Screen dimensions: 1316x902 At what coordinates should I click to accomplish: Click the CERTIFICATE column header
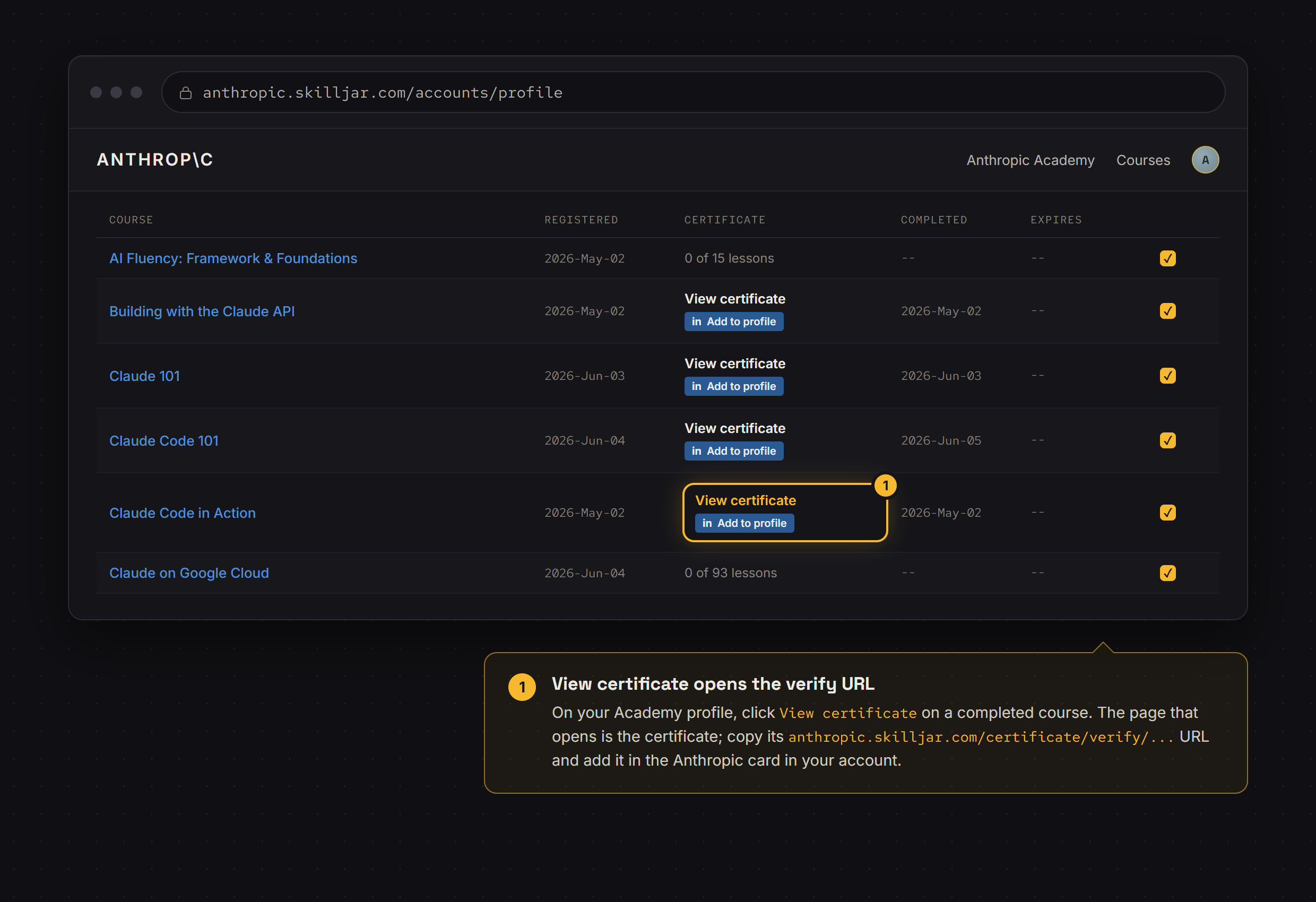[x=724, y=220]
